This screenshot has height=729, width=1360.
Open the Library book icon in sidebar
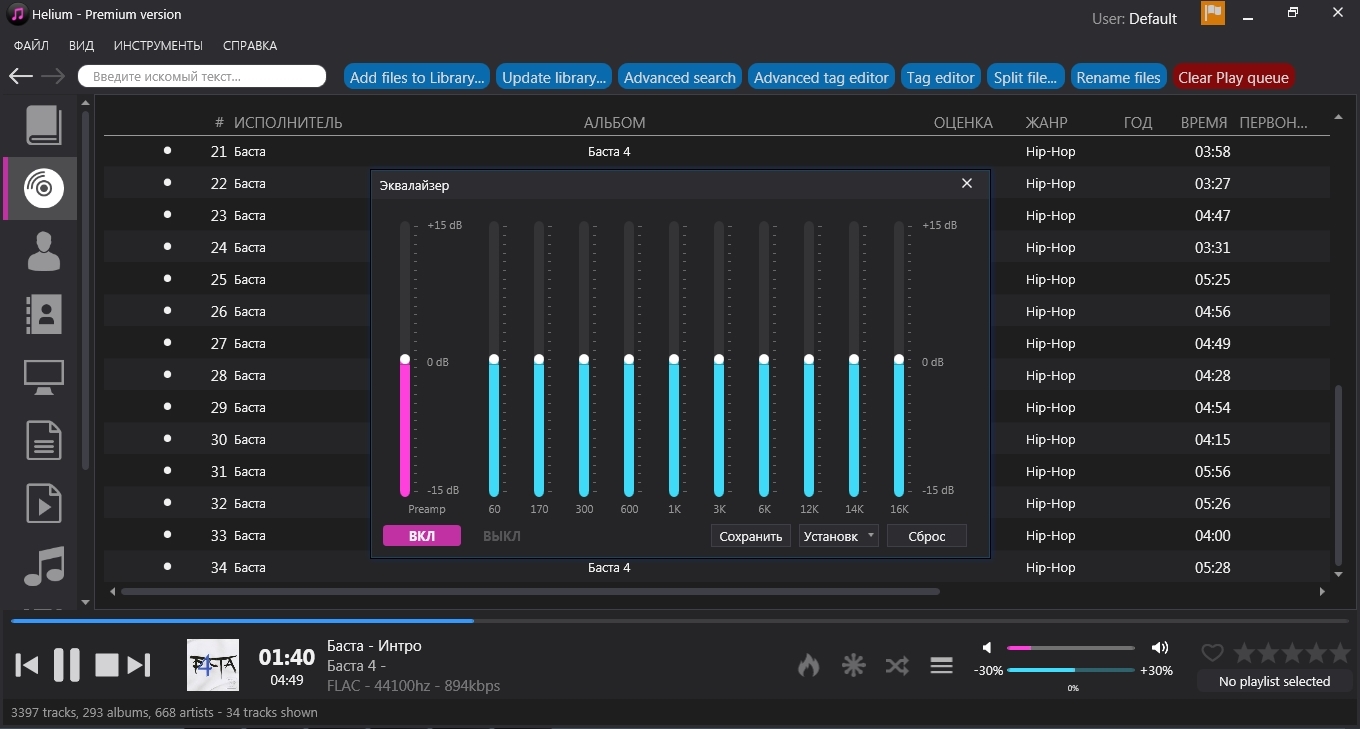43,125
